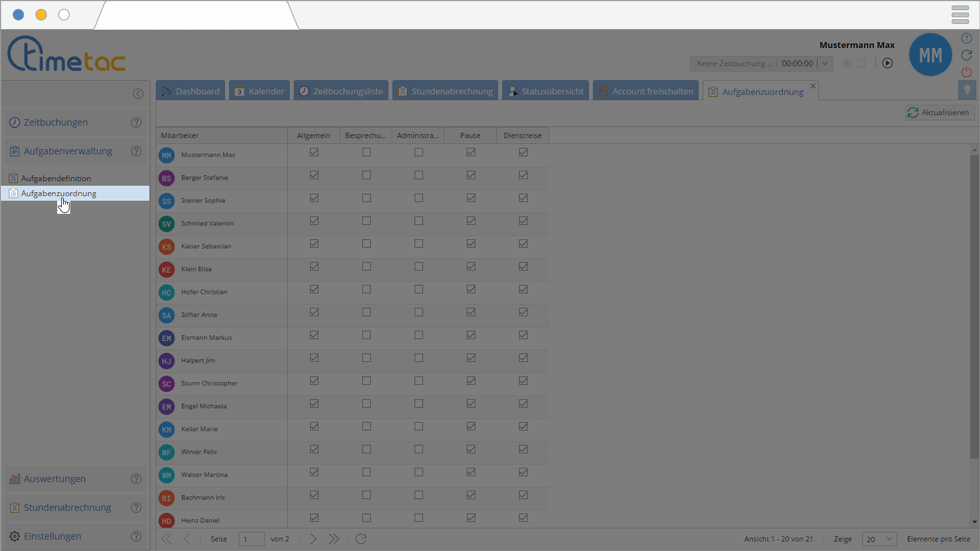
Task: Go to next page arrow in pager
Action: click(313, 539)
